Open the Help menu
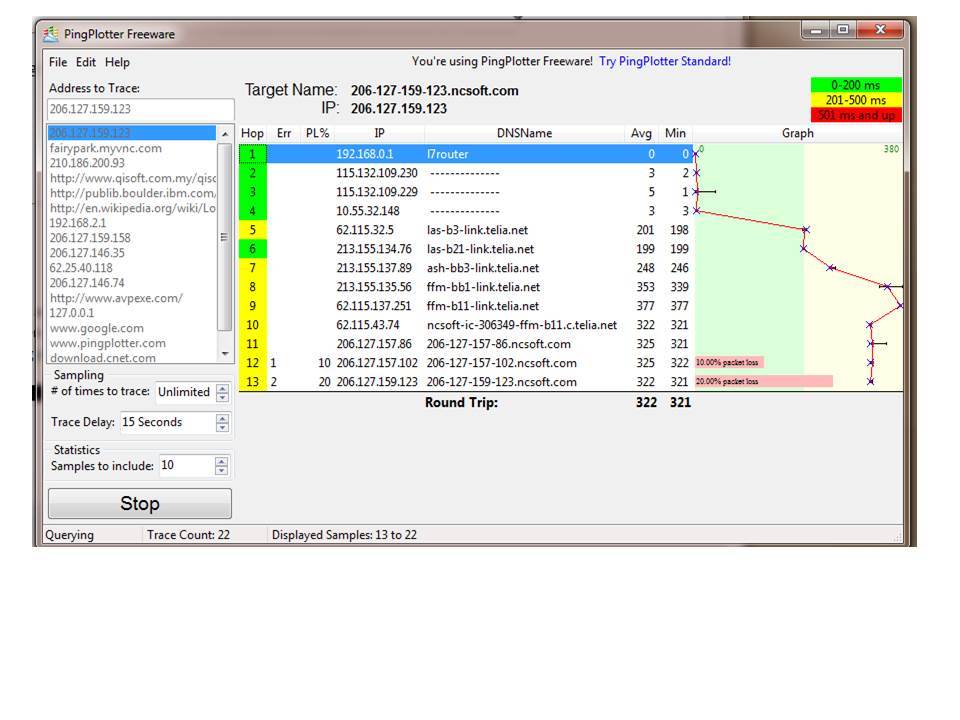 (x=117, y=62)
